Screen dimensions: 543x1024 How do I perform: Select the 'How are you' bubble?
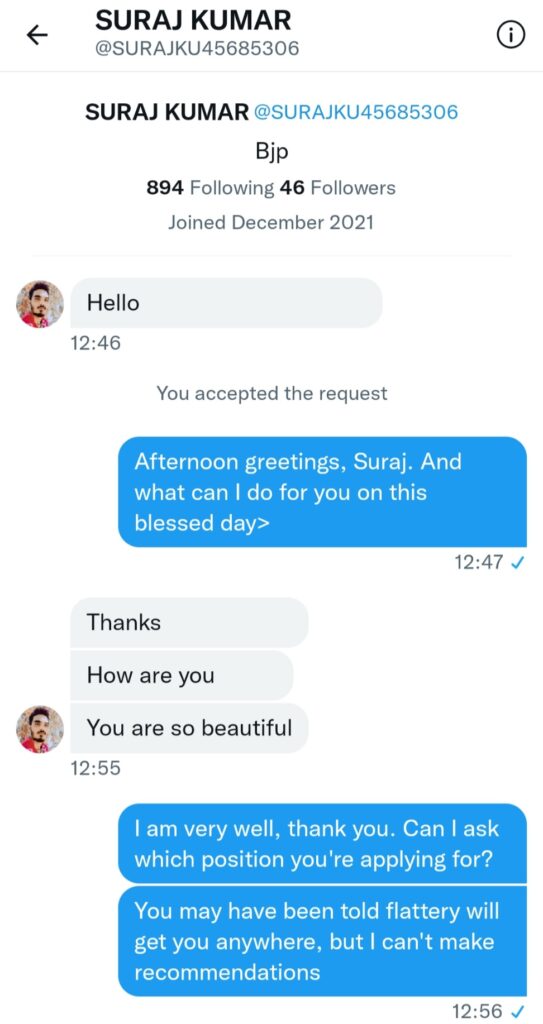(x=182, y=675)
